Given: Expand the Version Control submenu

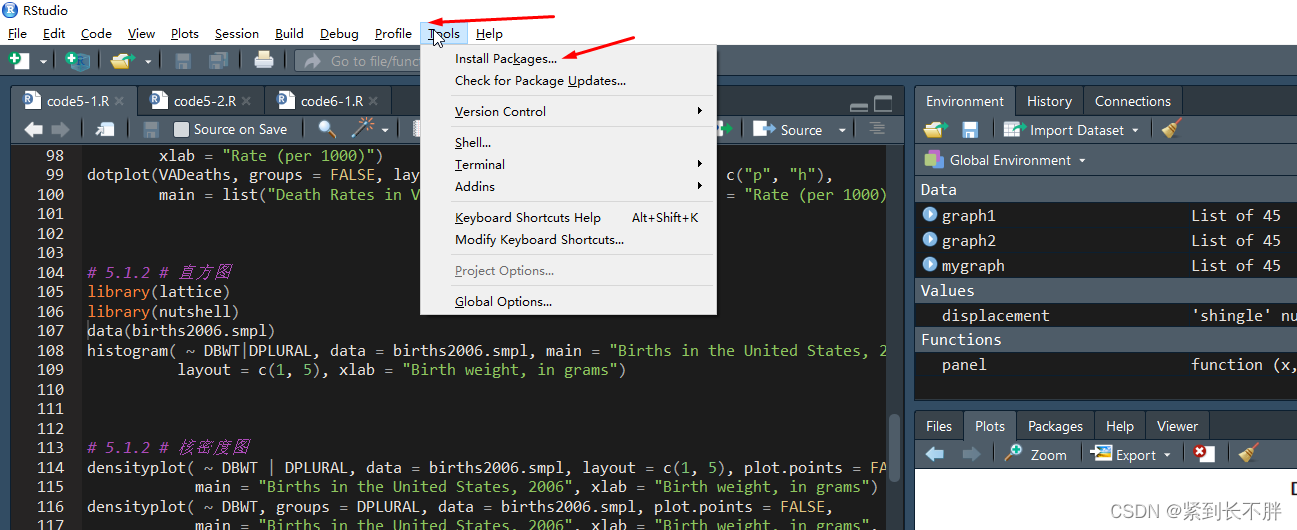Looking at the screenshot, I should [x=568, y=111].
